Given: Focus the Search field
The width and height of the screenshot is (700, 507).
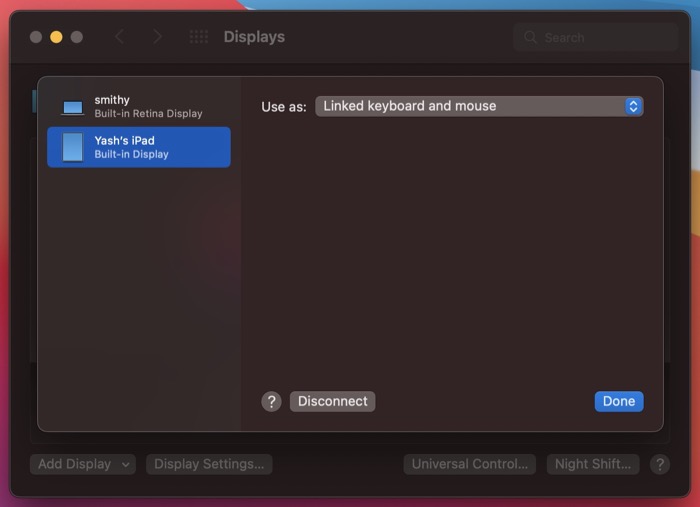Looking at the screenshot, I should [x=595, y=37].
